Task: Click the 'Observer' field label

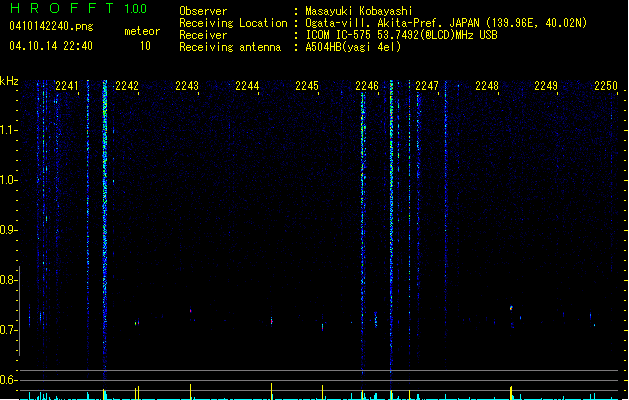Action: point(203,11)
